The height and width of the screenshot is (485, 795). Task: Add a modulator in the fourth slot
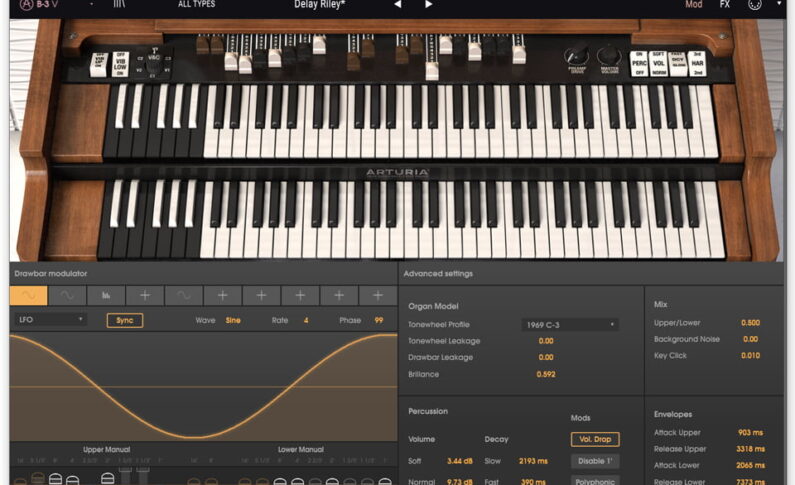145,295
